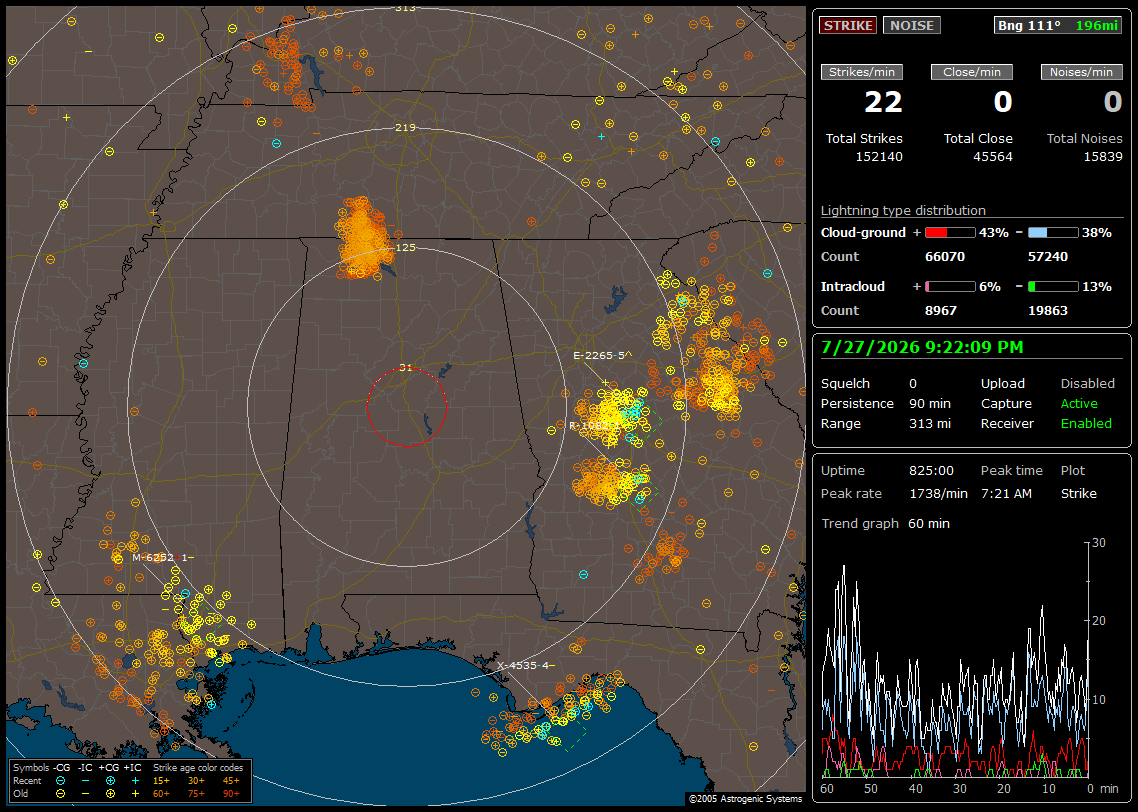Click the Plot setting Strike
1138x812 pixels.
(x=1078, y=494)
